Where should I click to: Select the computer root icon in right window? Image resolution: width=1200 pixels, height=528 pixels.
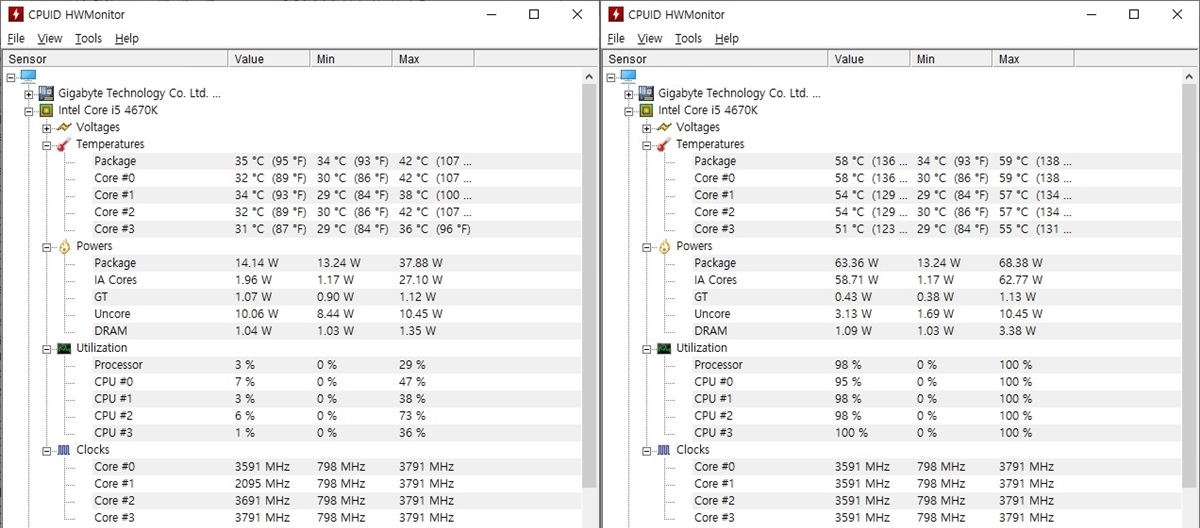point(628,76)
